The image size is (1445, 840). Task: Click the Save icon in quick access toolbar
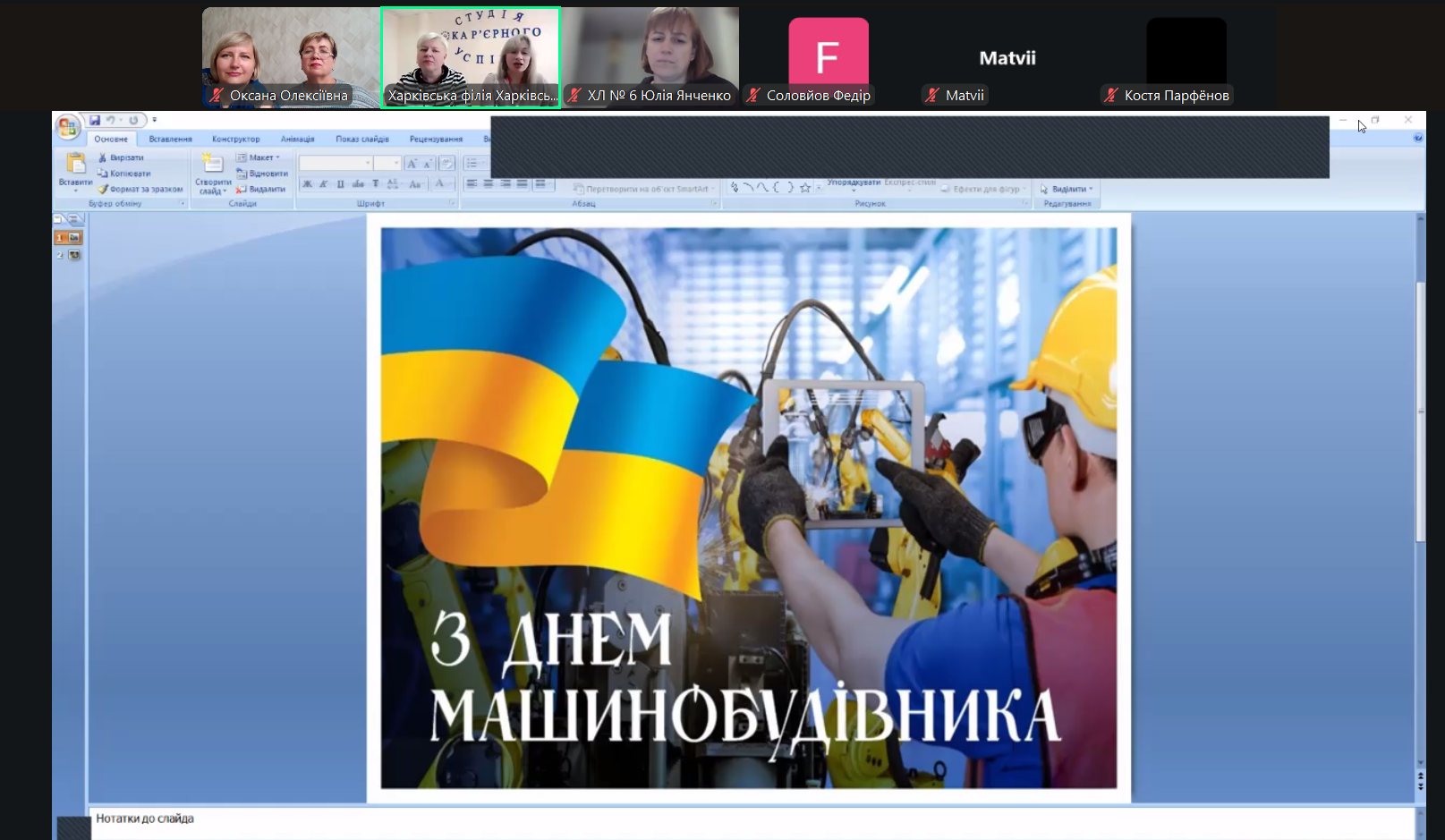click(95, 120)
